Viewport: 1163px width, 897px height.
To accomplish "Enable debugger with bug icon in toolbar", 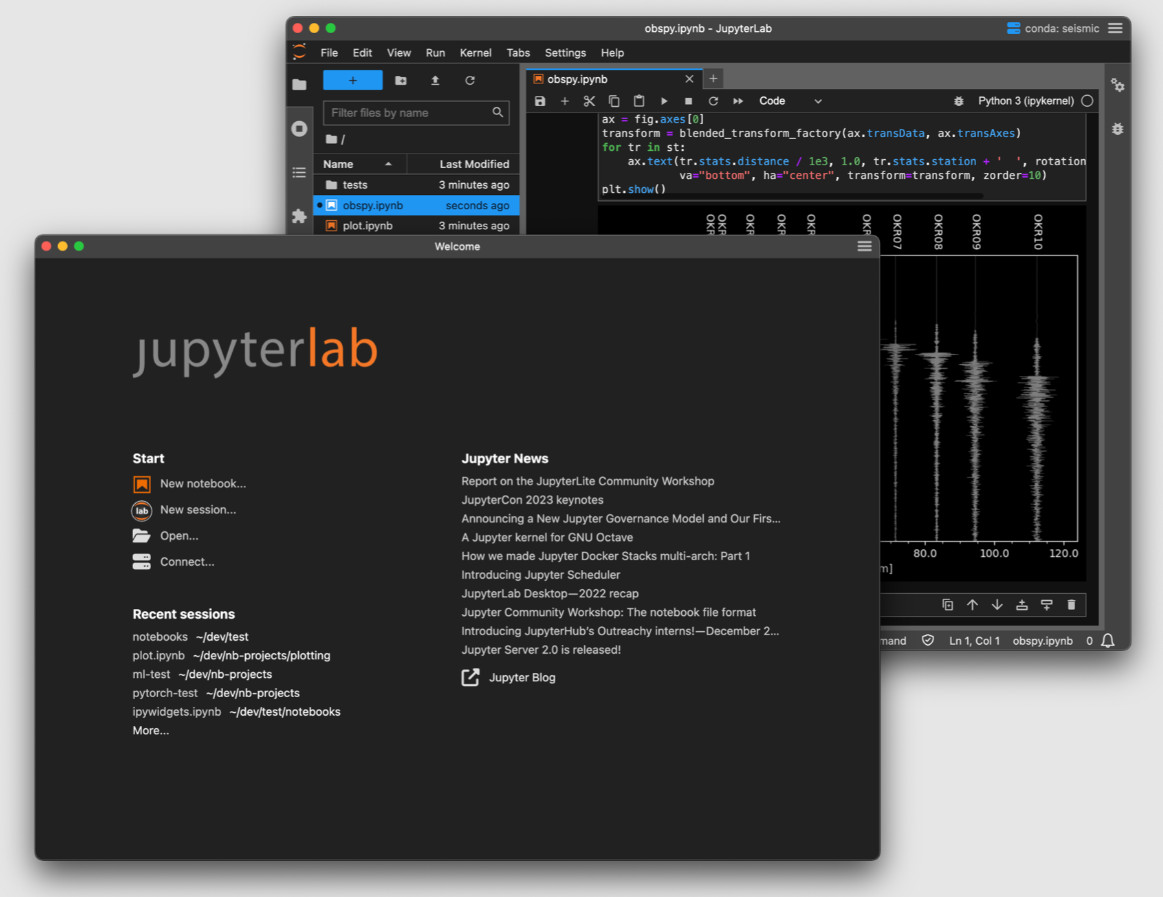I will [x=958, y=101].
